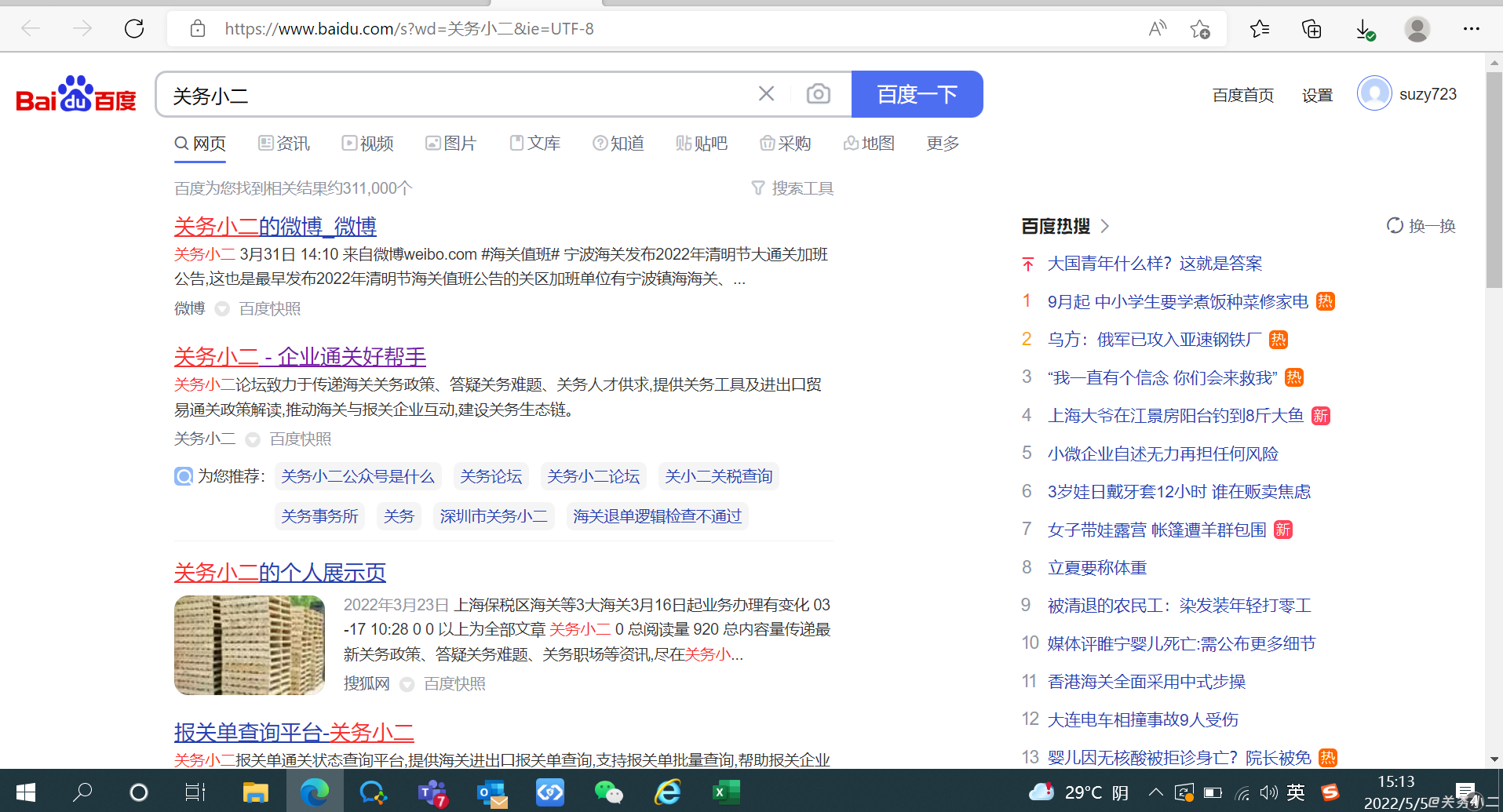Switch to 图片 tab

point(451,143)
